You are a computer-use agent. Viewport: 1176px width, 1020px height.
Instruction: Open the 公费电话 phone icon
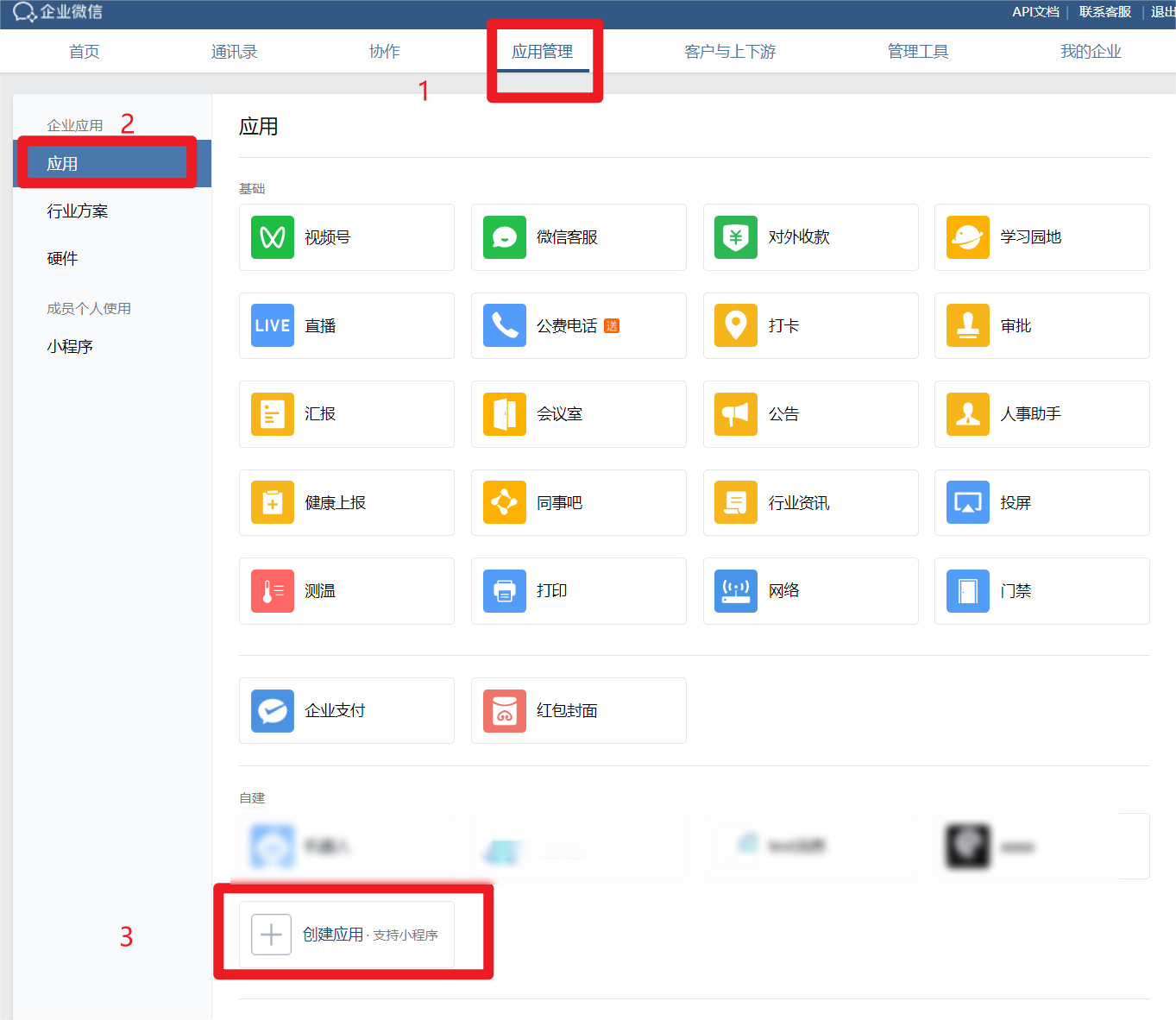click(504, 326)
